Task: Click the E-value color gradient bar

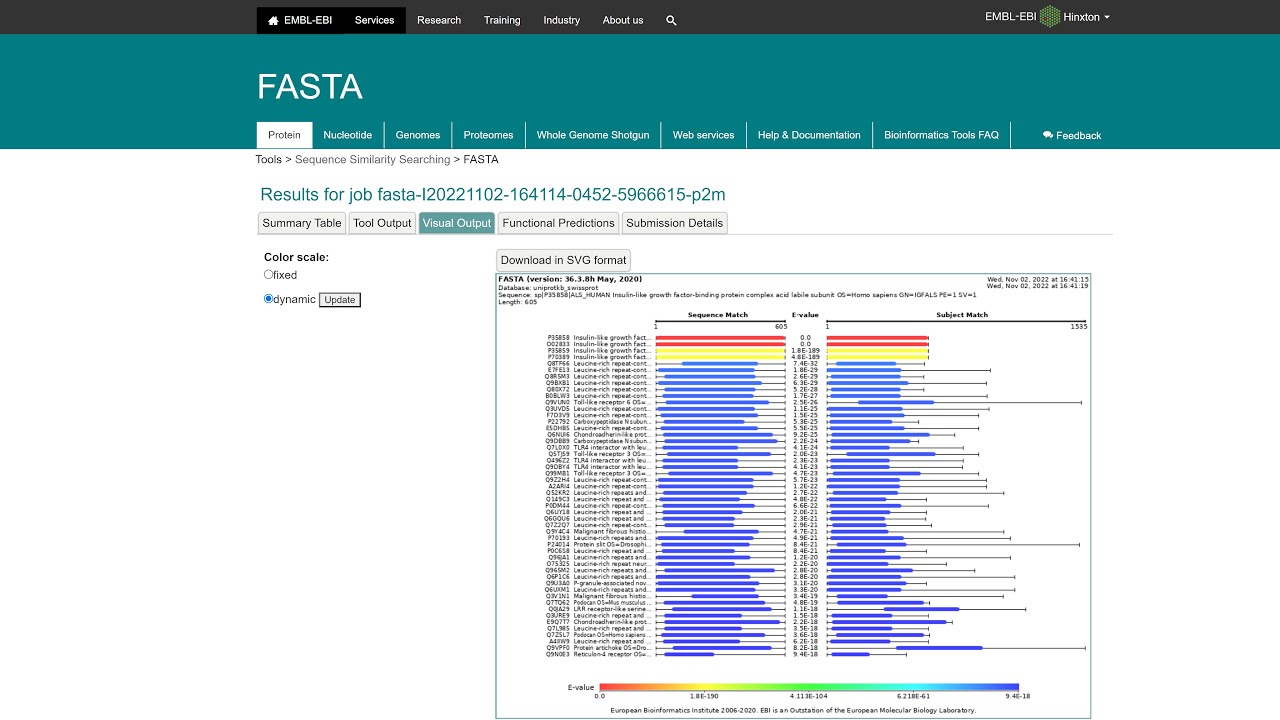Action: pyautogui.click(x=809, y=687)
